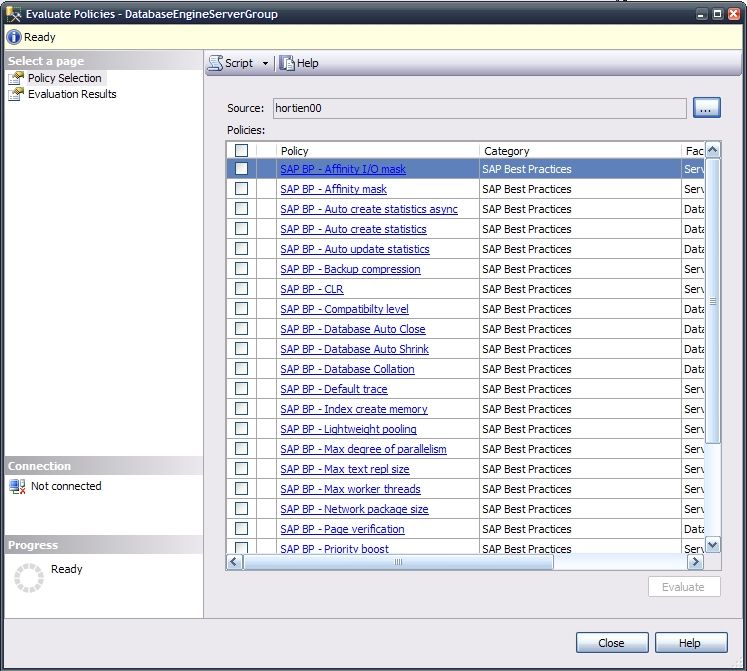Click the Not connected status icon
The height and width of the screenshot is (671, 747).
tap(17, 486)
